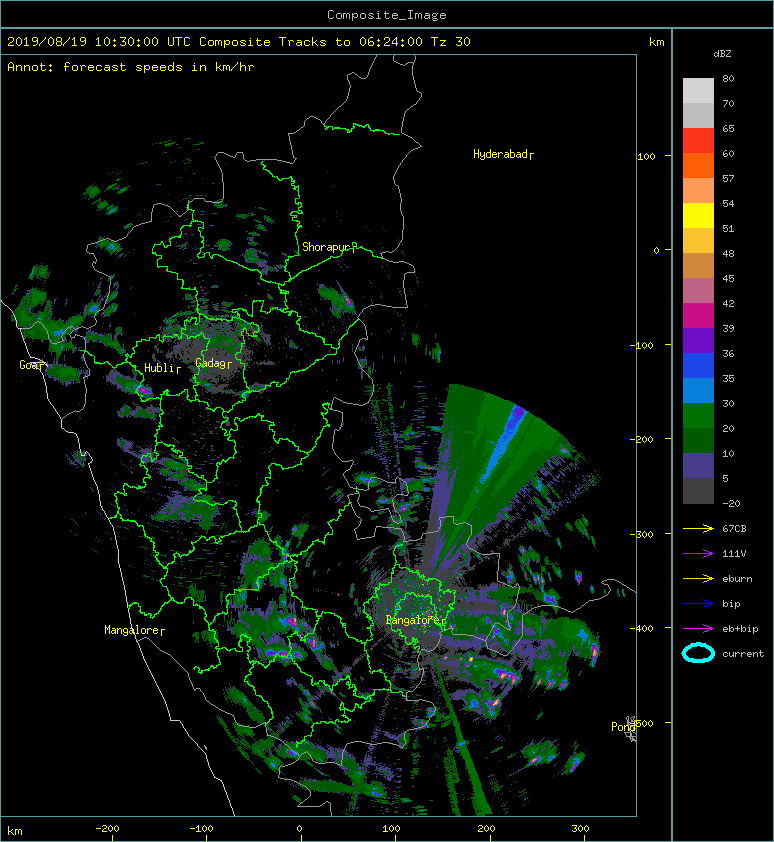Pick the brown swatch between 48 and 45
The image size is (774, 842).
698,265
